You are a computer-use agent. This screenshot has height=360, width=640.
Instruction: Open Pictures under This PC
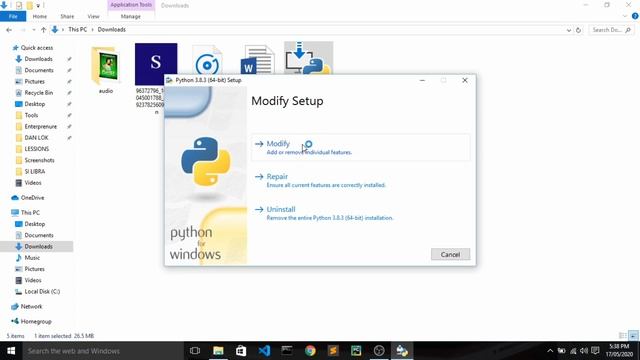34,269
